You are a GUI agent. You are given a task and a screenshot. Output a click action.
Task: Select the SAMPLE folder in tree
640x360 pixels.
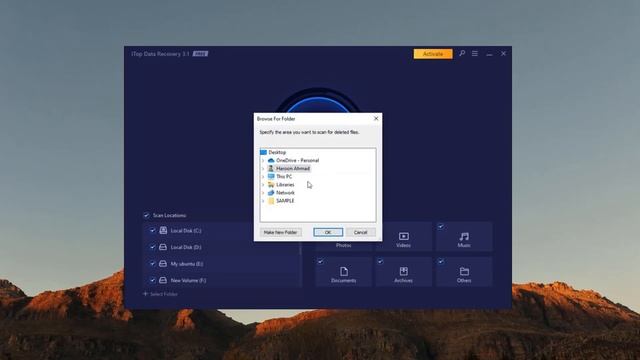coord(285,201)
